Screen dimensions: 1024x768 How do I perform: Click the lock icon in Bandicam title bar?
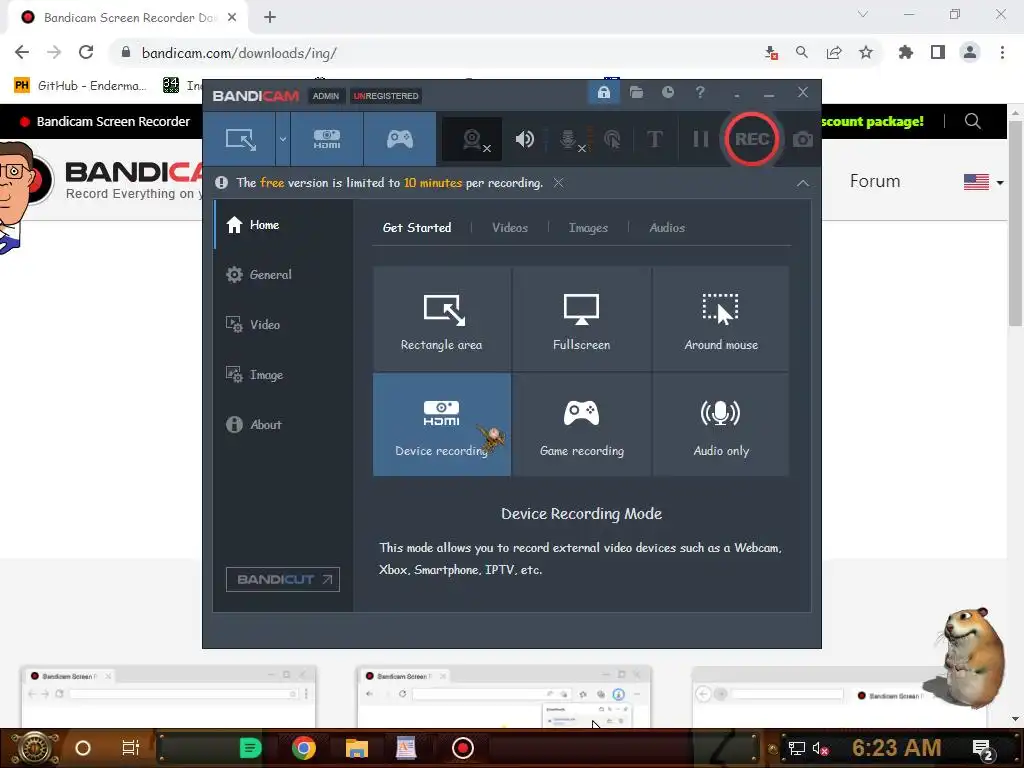tap(603, 93)
